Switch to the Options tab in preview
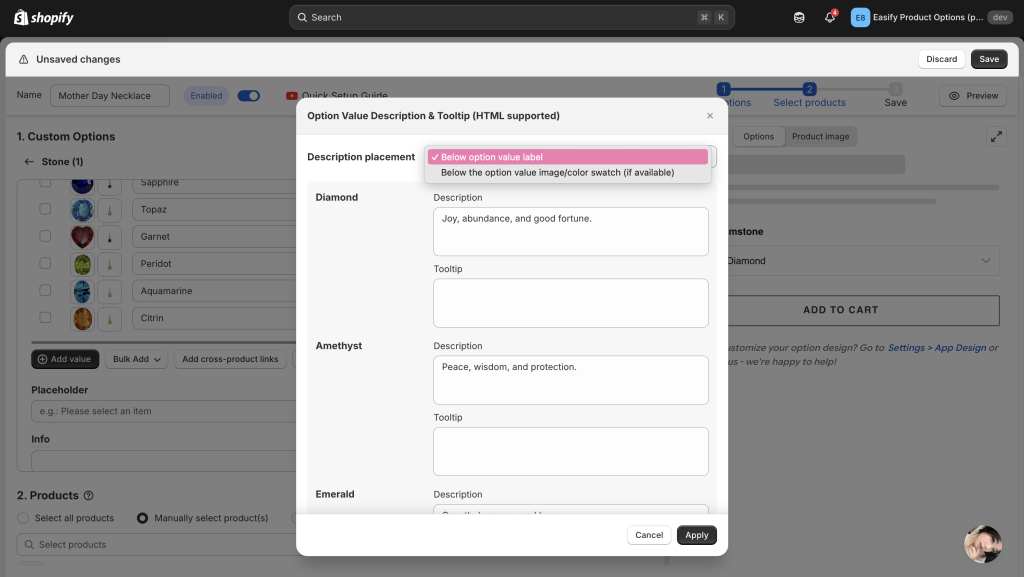Image resolution: width=1024 pixels, height=577 pixels. click(x=758, y=137)
